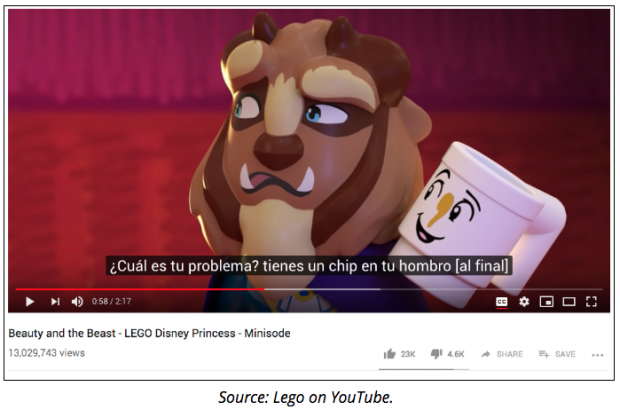Click the buffered part of the timeline

(x=322, y=289)
